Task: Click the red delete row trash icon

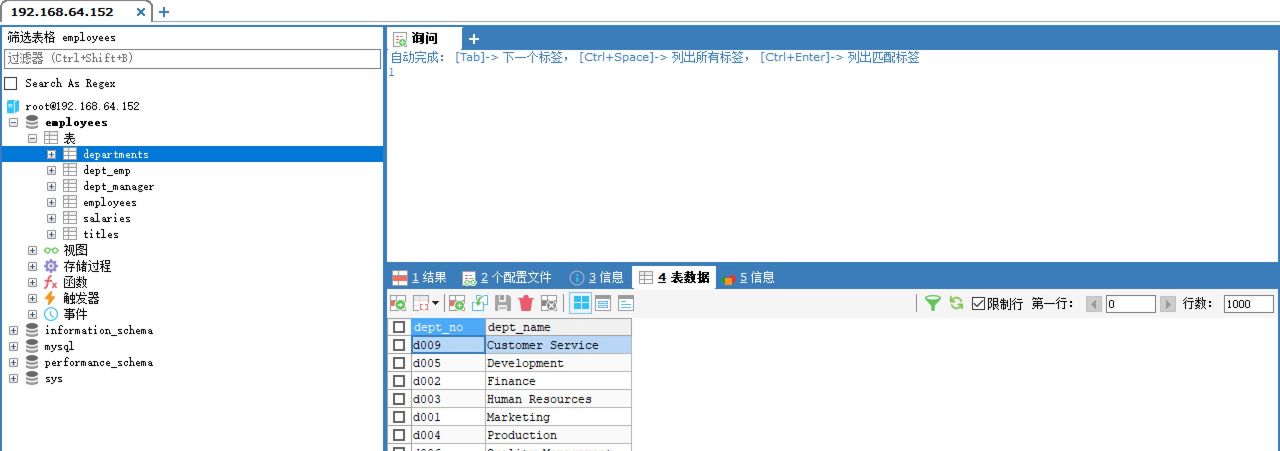Action: click(526, 303)
